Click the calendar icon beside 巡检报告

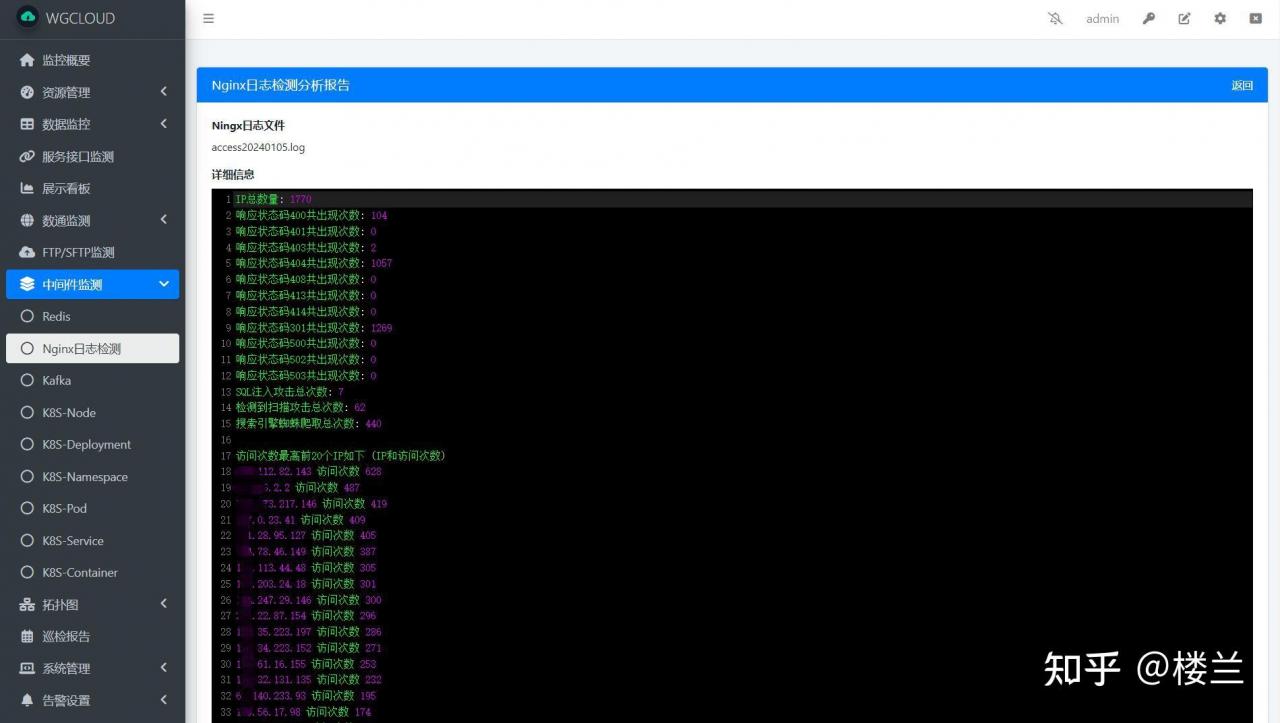[x=27, y=636]
